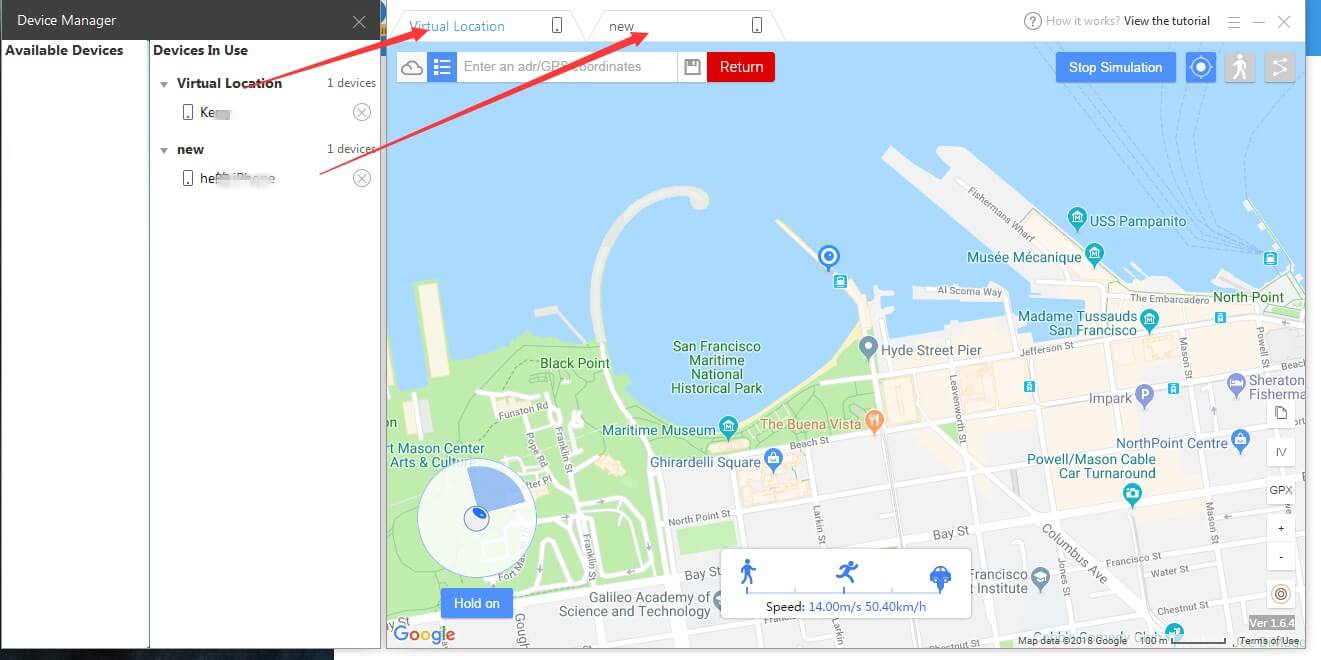Click the Stop Simulation button
This screenshot has height=660, width=1321.
coord(1115,67)
